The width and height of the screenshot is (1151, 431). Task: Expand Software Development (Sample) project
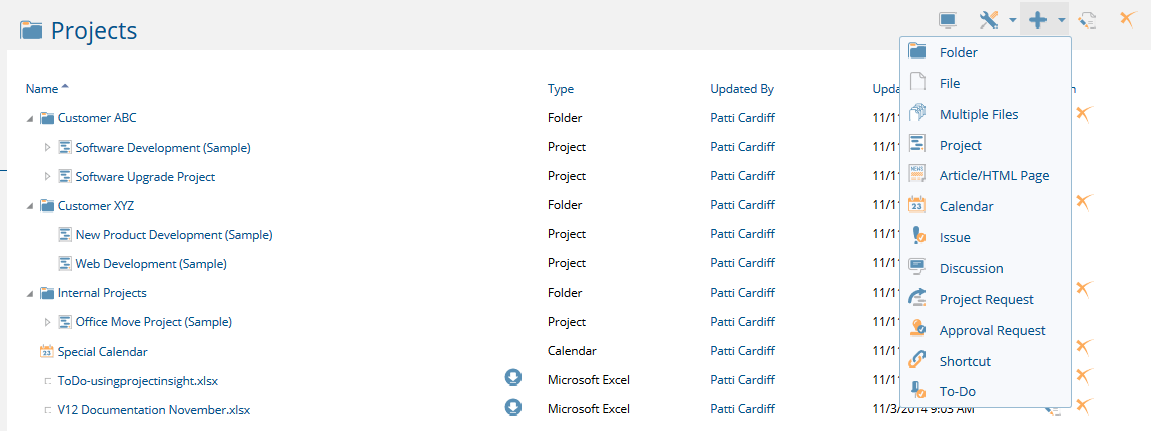(48, 148)
